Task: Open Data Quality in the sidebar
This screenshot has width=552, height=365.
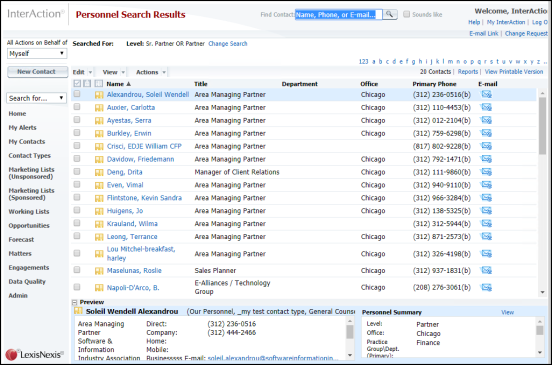Action: tap(27, 282)
